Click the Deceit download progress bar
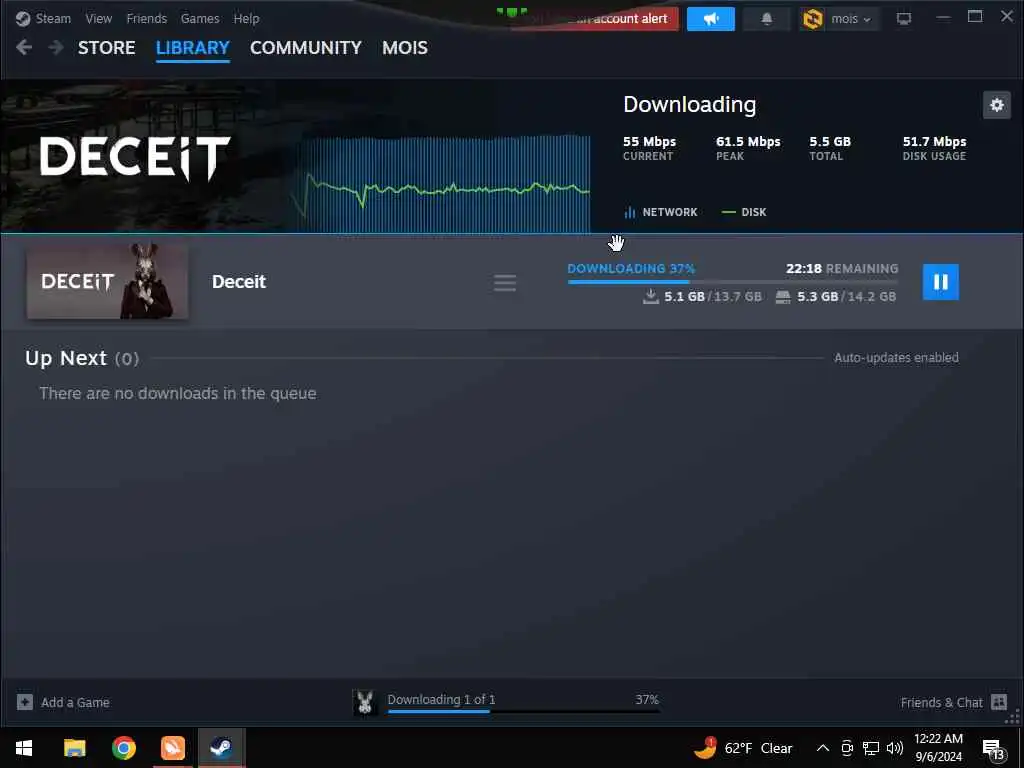Viewport: 1024px width, 768px height. pos(733,281)
